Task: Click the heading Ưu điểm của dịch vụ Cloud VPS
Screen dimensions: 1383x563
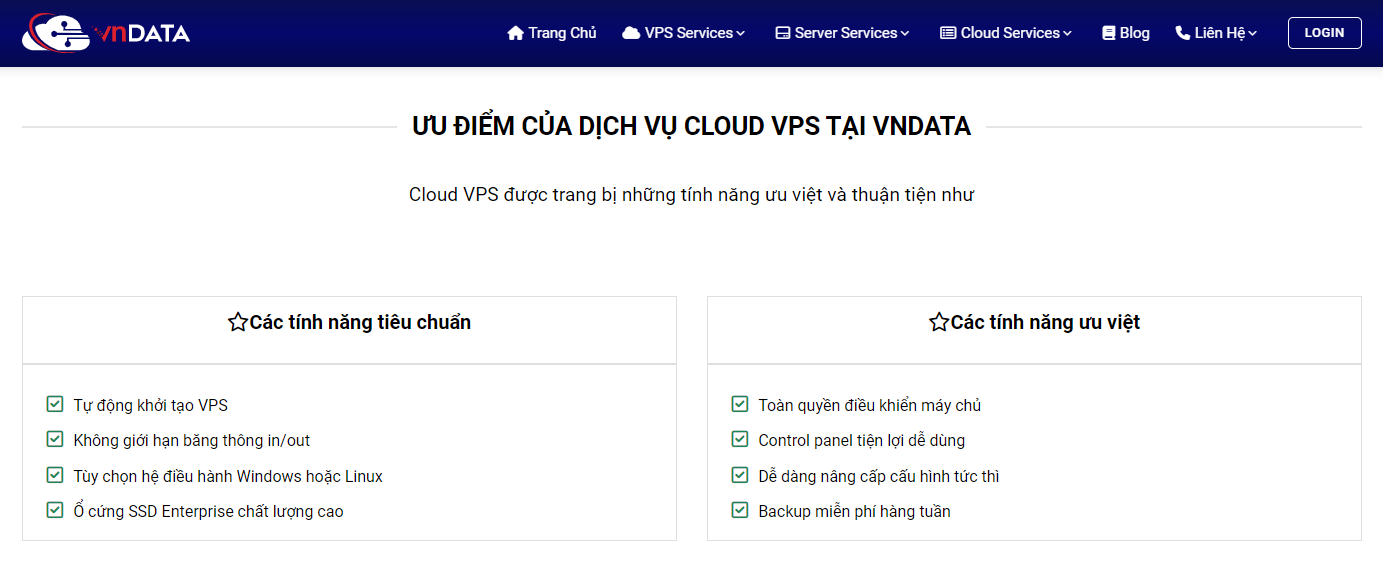Action: point(691,126)
